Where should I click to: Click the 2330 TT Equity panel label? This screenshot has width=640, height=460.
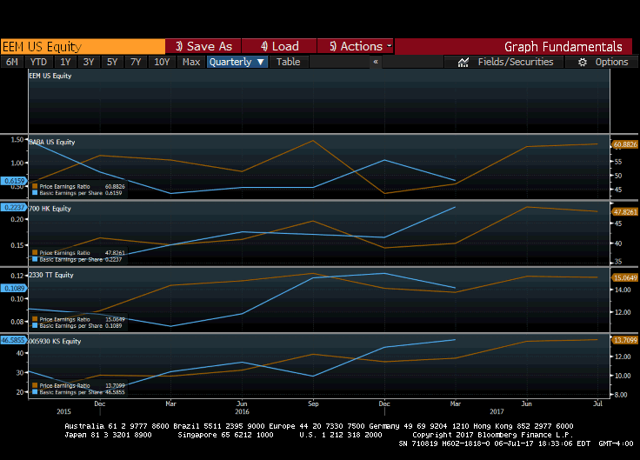click(51, 275)
